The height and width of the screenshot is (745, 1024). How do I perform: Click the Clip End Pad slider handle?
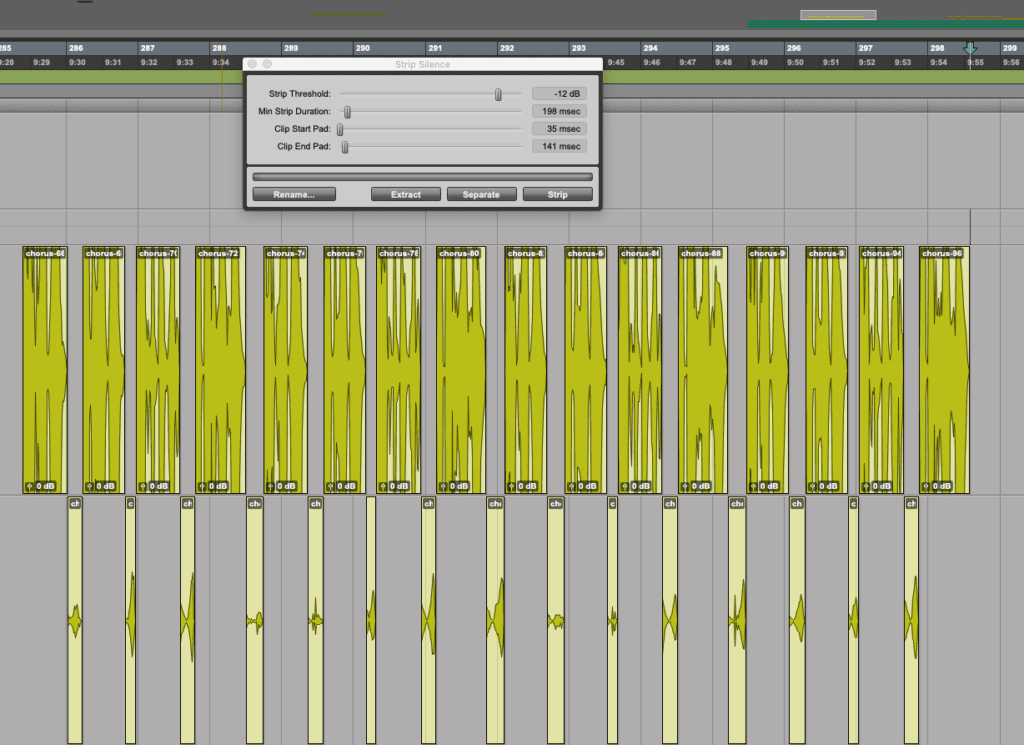click(345, 147)
